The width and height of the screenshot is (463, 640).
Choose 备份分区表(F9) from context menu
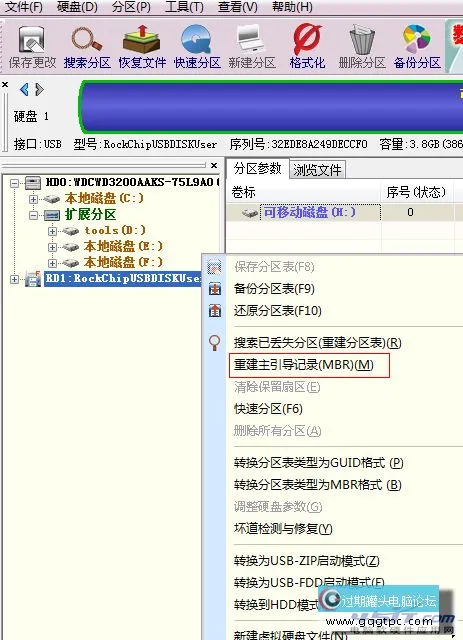(x=274, y=289)
